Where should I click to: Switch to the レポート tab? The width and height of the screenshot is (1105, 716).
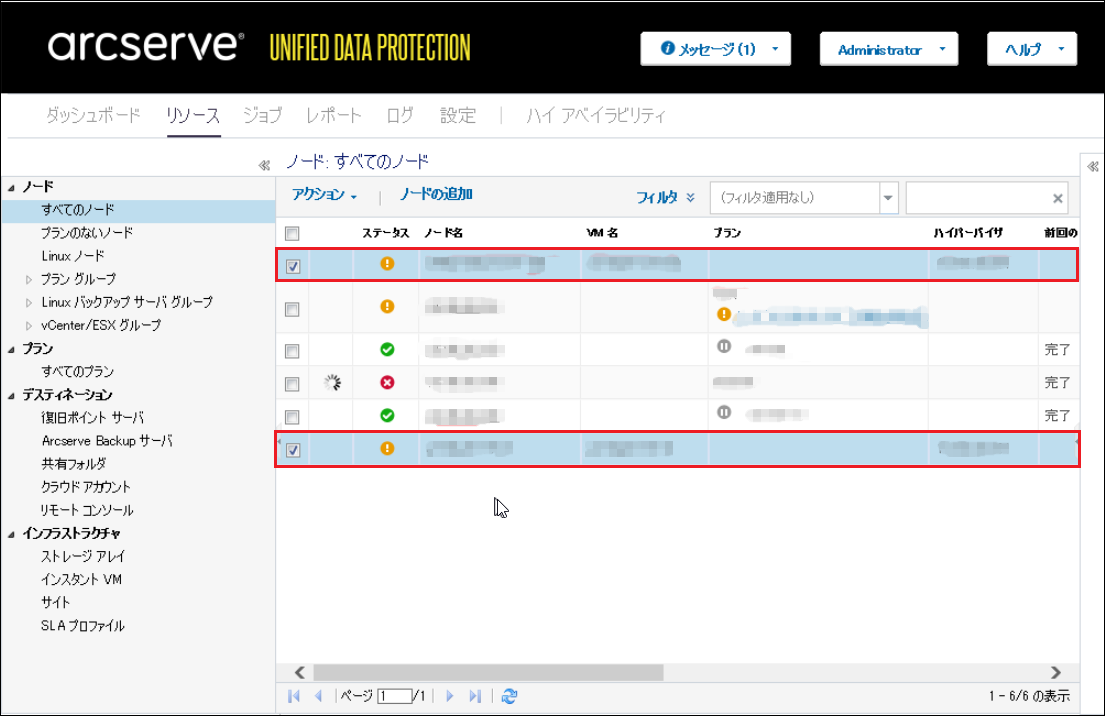[x=333, y=115]
